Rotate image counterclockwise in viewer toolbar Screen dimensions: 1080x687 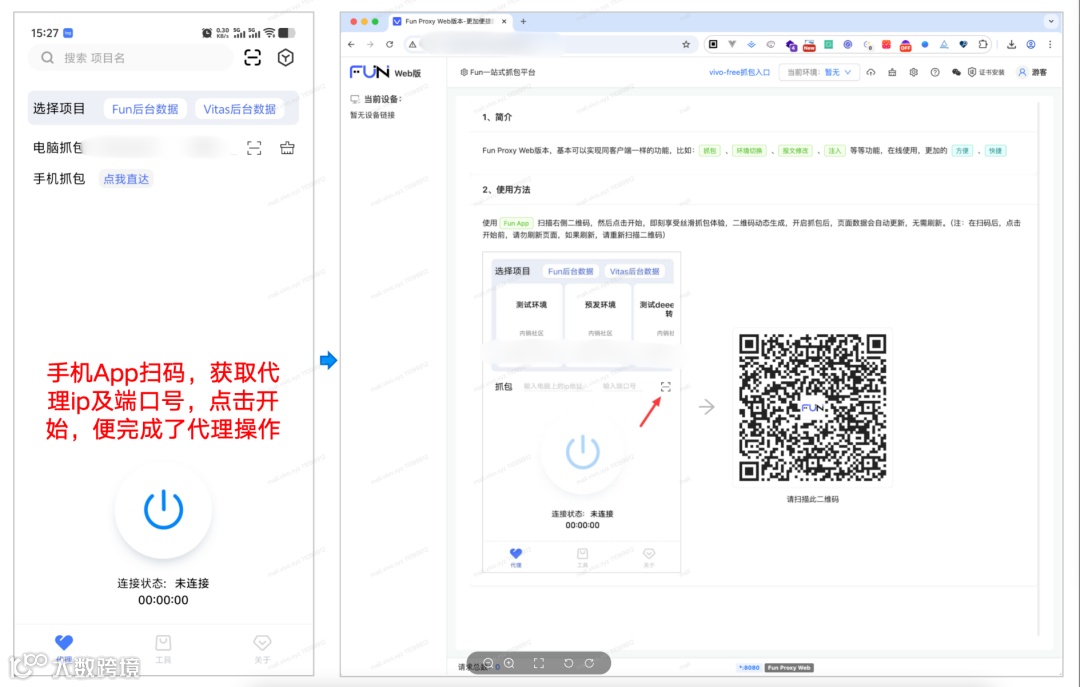[568, 663]
